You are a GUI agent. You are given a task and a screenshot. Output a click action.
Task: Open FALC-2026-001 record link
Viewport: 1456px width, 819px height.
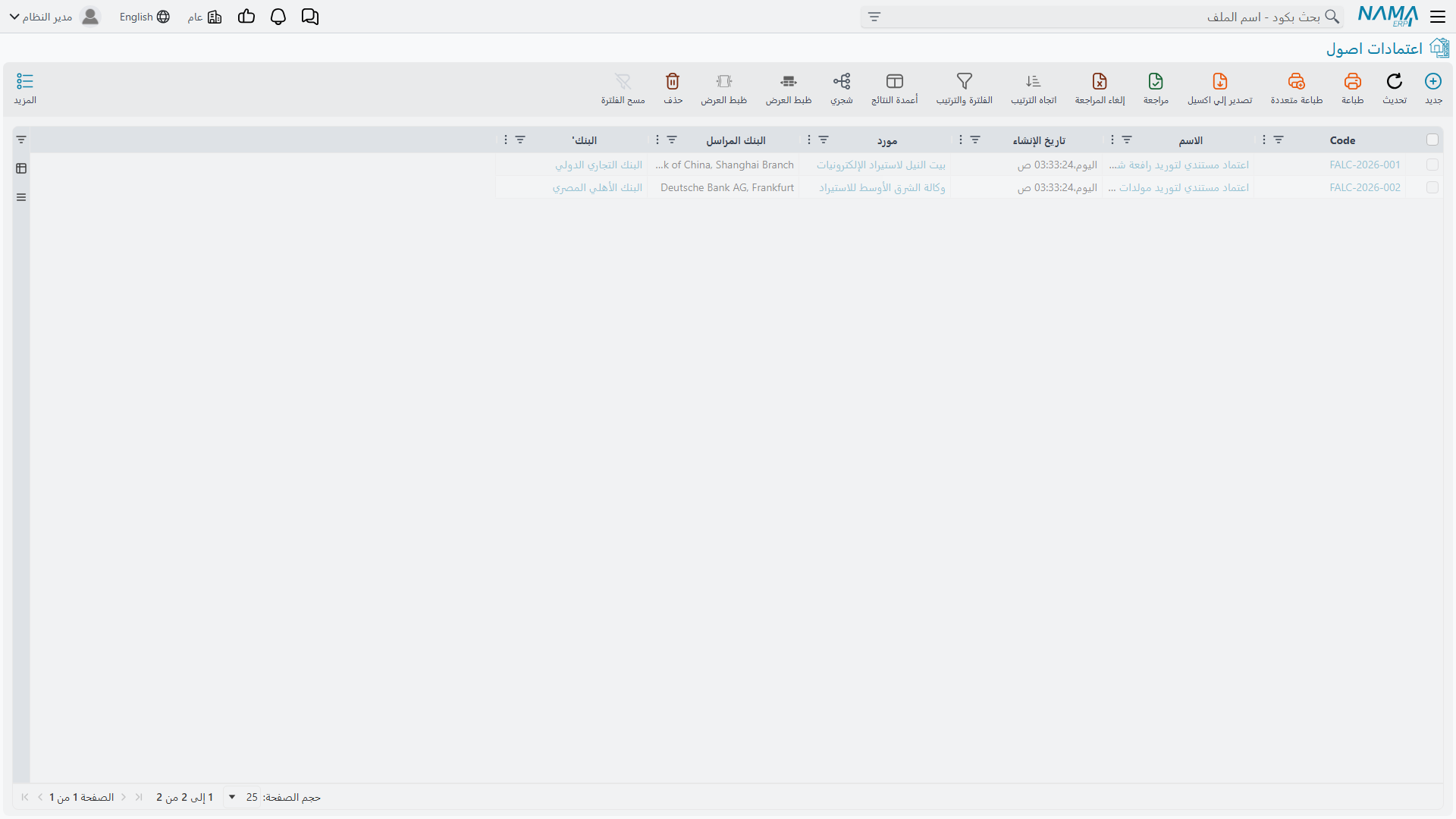coord(1364,165)
